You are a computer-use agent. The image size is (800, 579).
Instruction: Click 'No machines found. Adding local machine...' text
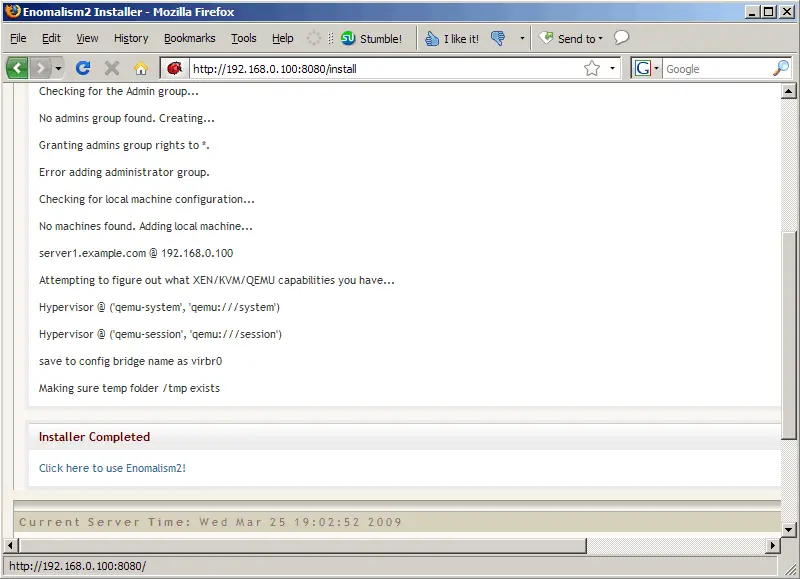click(x=145, y=226)
